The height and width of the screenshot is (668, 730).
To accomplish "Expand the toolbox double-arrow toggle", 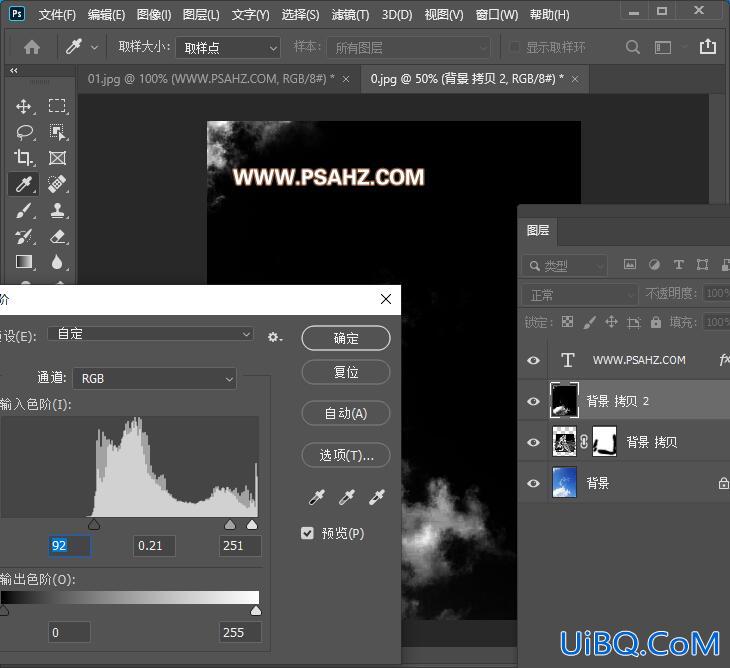I will (14, 71).
